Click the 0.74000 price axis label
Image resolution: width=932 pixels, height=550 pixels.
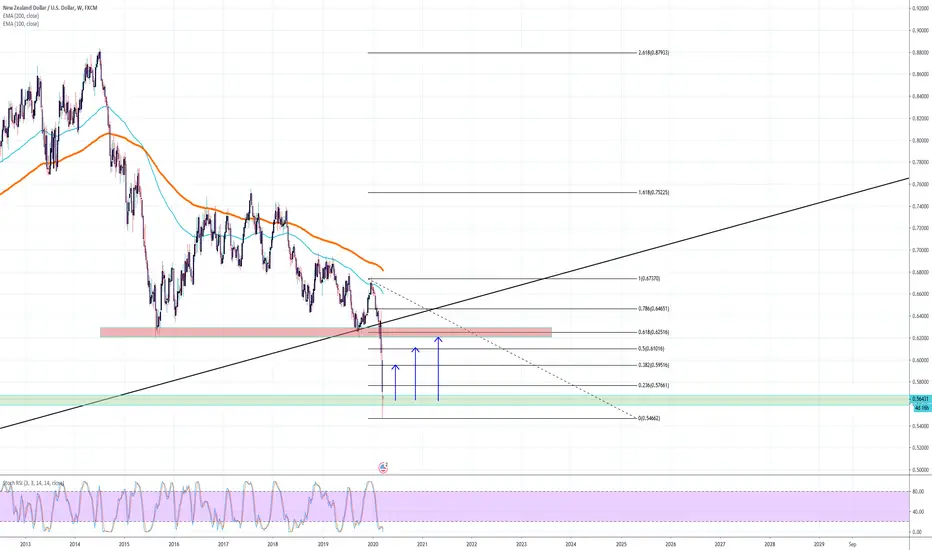pyautogui.click(x=921, y=206)
